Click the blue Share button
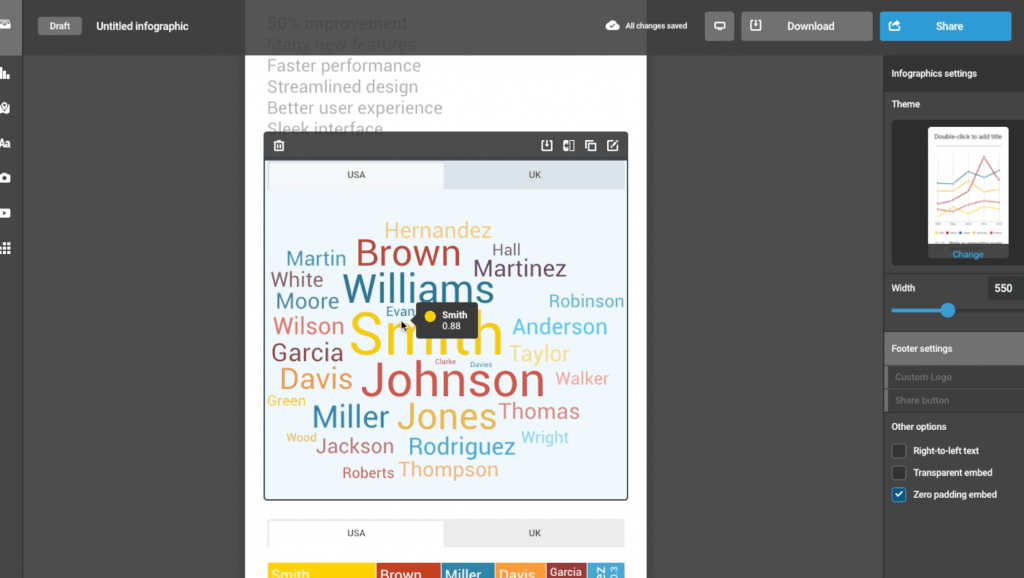This screenshot has width=1024, height=578. (944, 25)
